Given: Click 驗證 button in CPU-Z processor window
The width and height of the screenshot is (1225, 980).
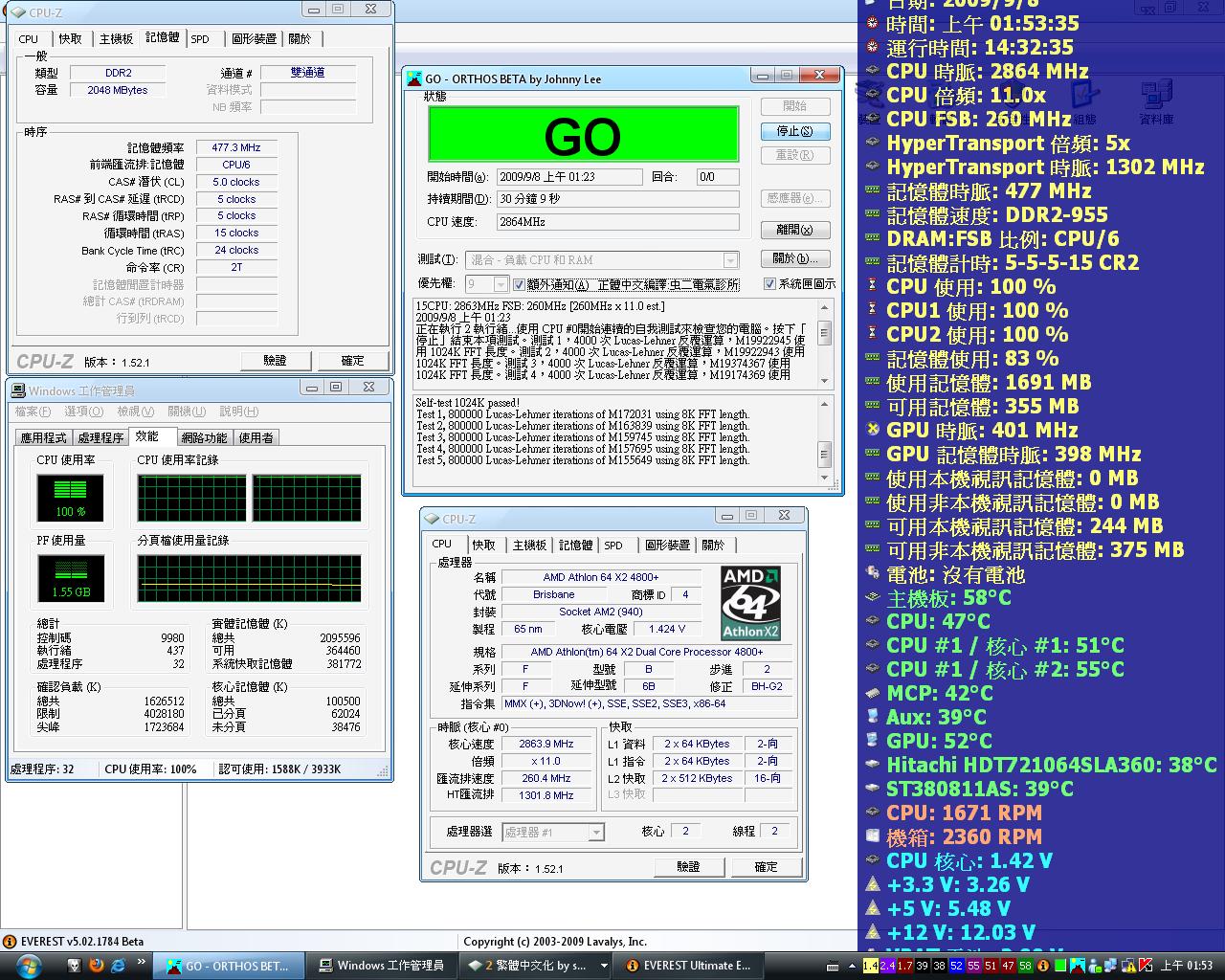Looking at the screenshot, I should click(688, 867).
